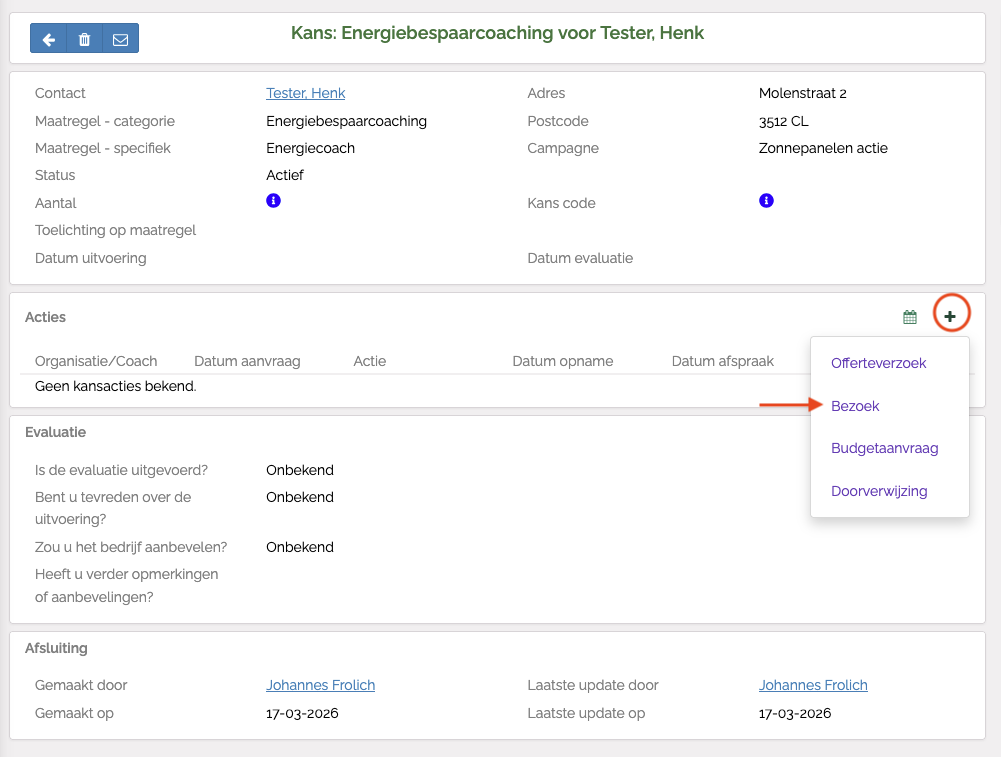Click the Organisatie/Coach column header

[96, 361]
